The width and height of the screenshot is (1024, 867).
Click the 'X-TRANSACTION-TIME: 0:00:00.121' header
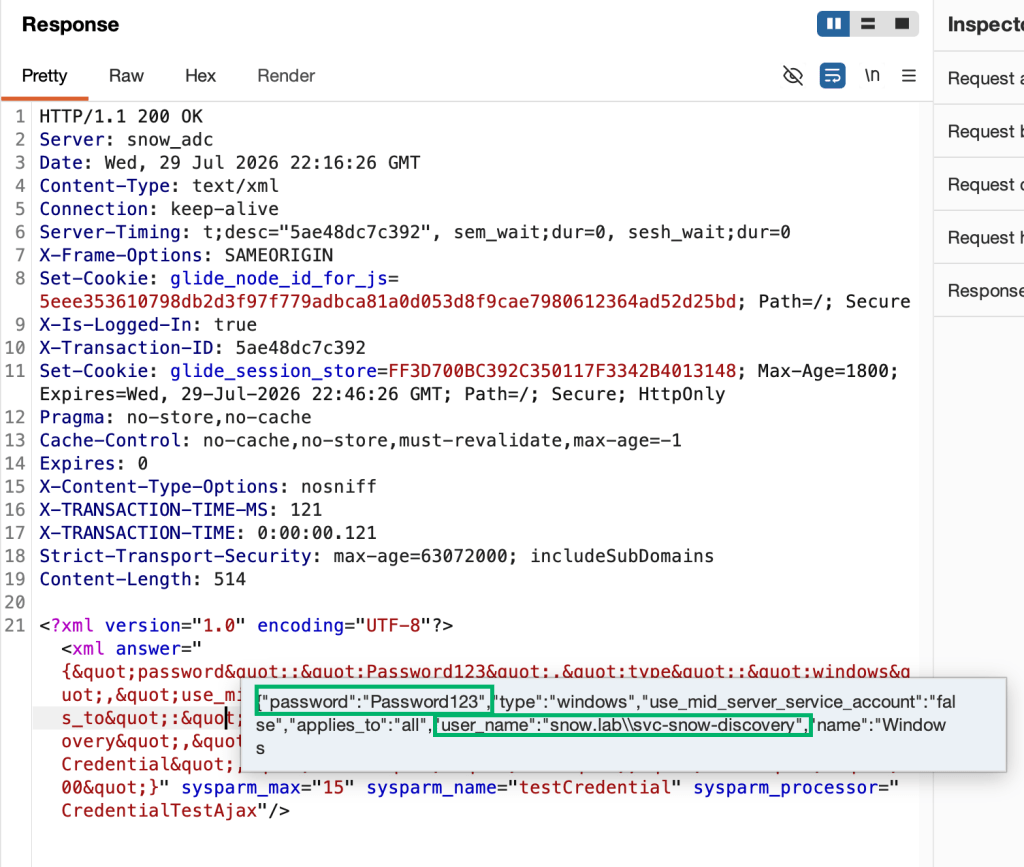(208, 533)
